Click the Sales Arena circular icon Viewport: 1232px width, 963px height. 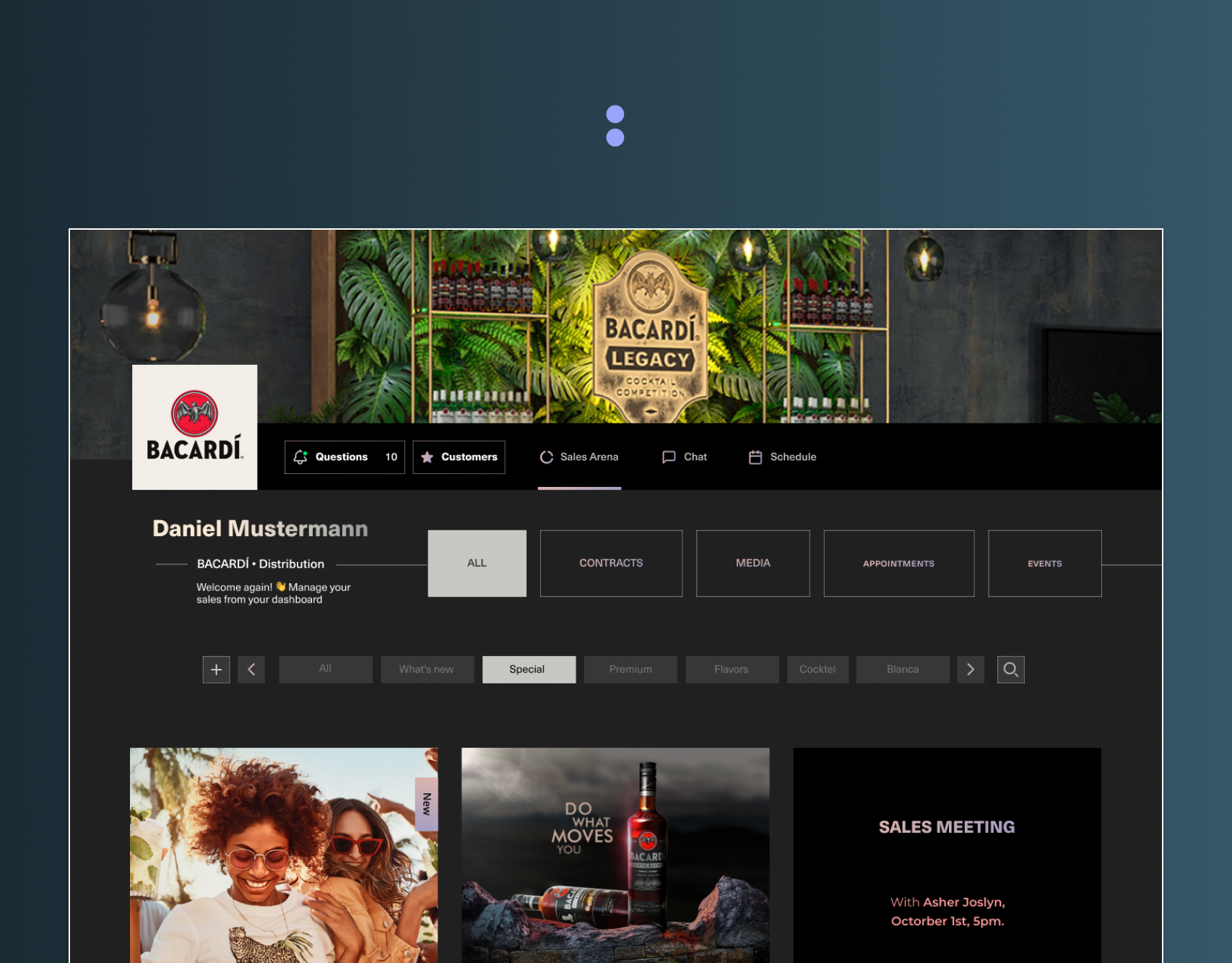[x=547, y=457]
